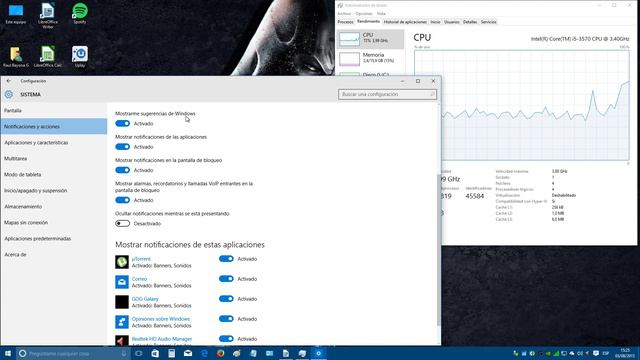Turn off µTorrent notifications switch

point(226,259)
